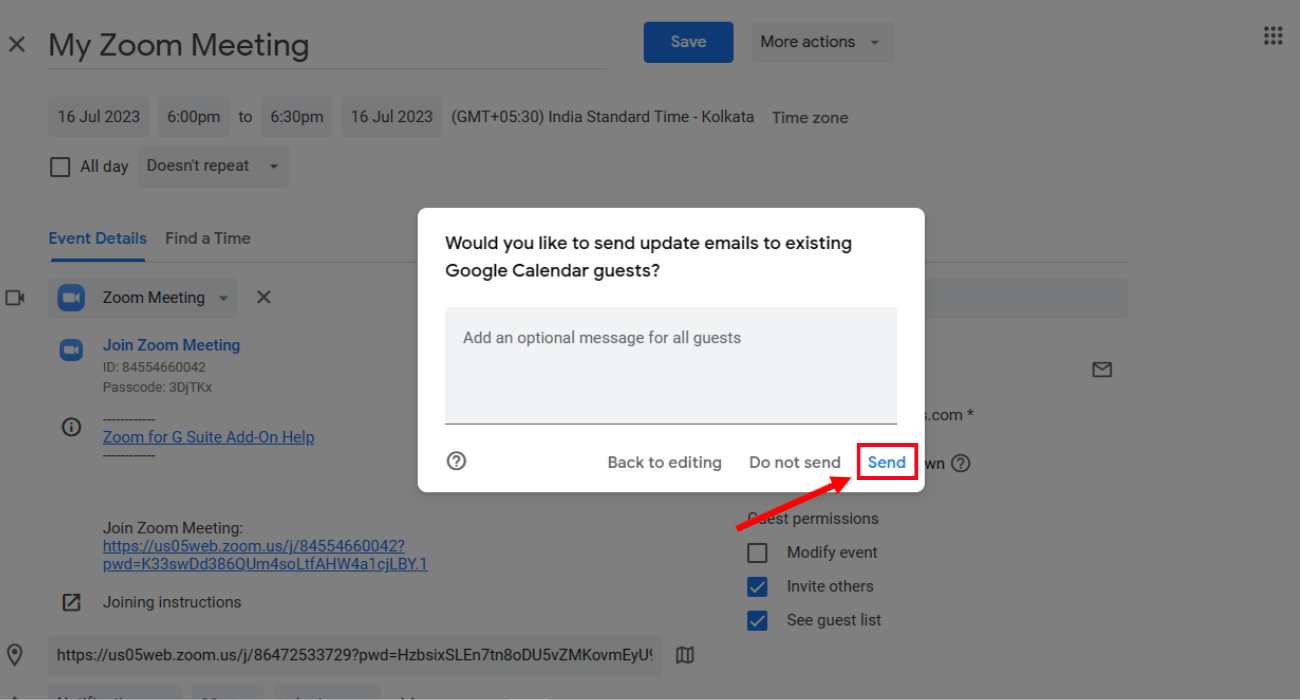This screenshot has width=1300, height=700.
Task: Uncheck the See guest list permission
Action: pyautogui.click(x=758, y=621)
